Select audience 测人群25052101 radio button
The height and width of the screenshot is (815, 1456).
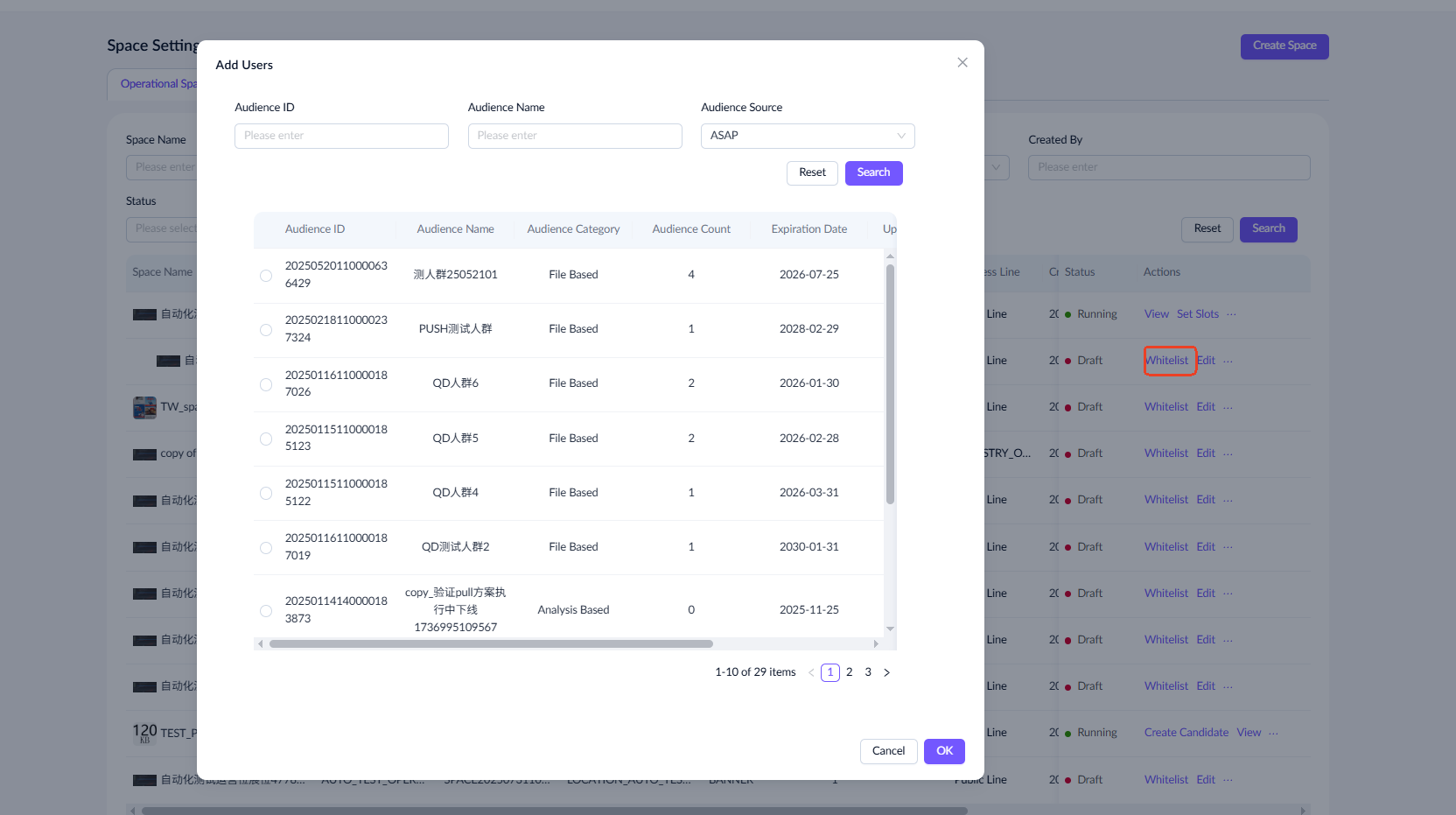266,276
